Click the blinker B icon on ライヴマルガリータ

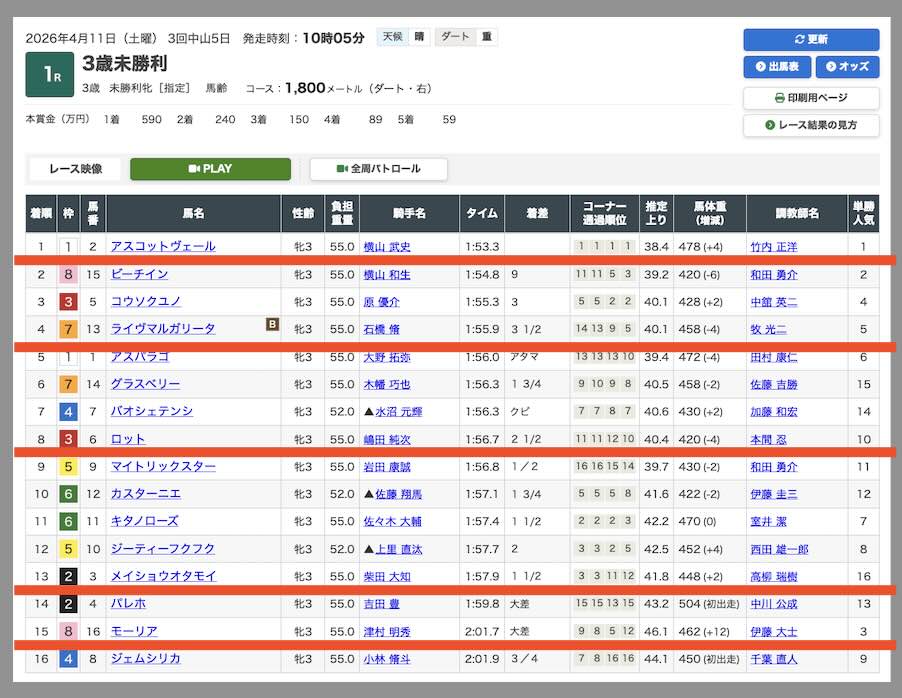[271, 324]
